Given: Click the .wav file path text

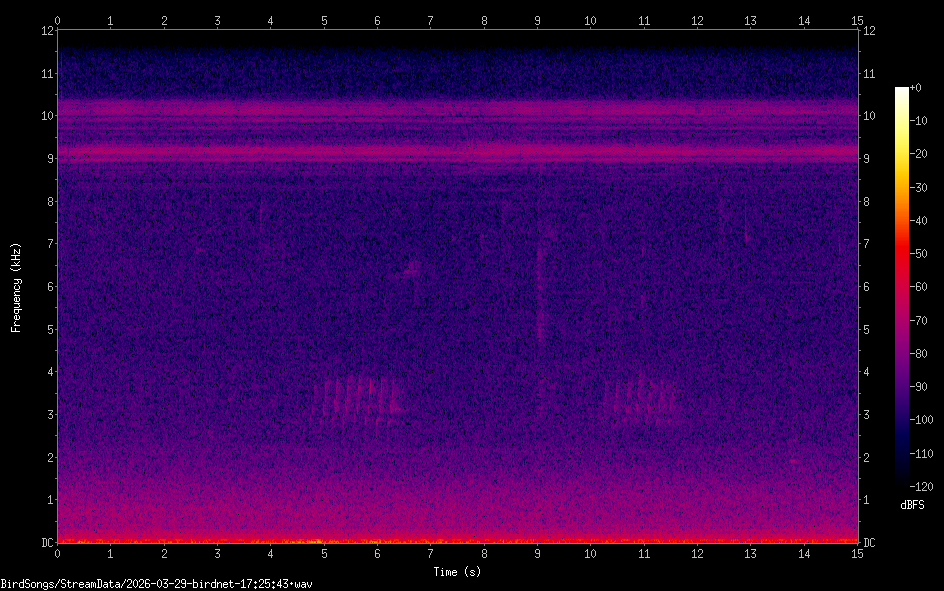Looking at the screenshot, I should pyautogui.click(x=156, y=584).
